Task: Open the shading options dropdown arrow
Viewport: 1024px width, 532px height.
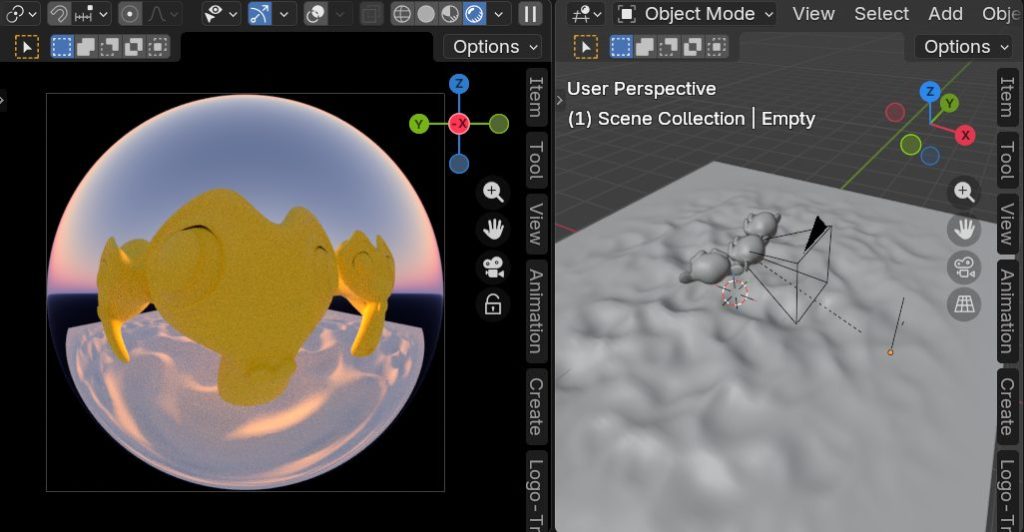Action: click(x=499, y=14)
